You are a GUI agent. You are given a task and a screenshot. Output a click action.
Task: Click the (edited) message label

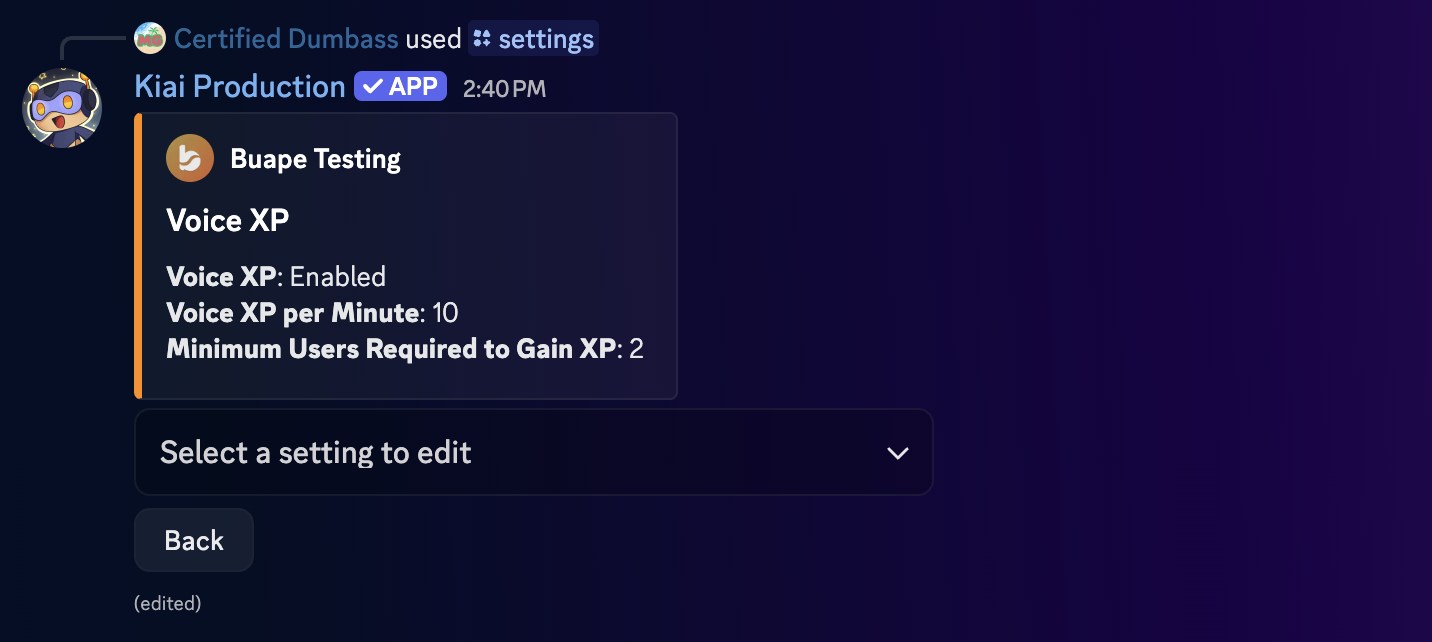(167, 603)
